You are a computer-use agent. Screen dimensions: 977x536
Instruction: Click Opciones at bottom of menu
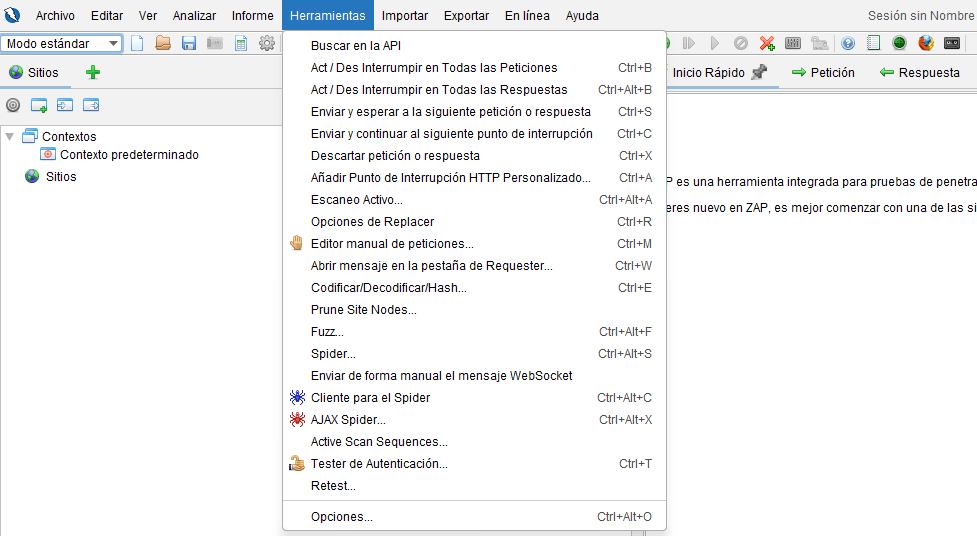click(x=342, y=517)
